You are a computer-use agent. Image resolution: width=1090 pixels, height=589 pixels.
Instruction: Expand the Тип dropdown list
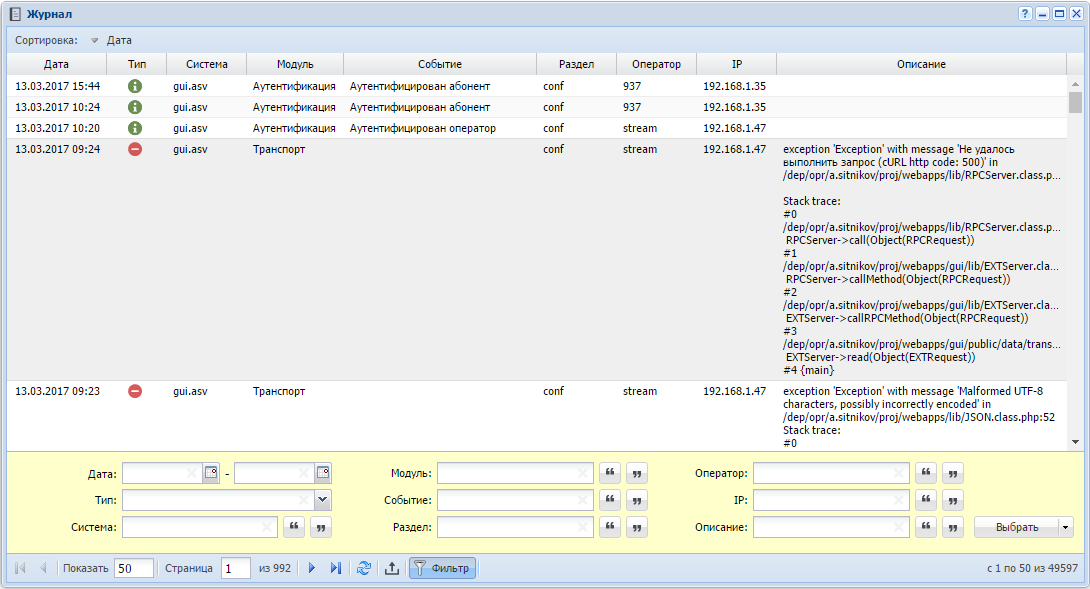pyautogui.click(x=322, y=500)
